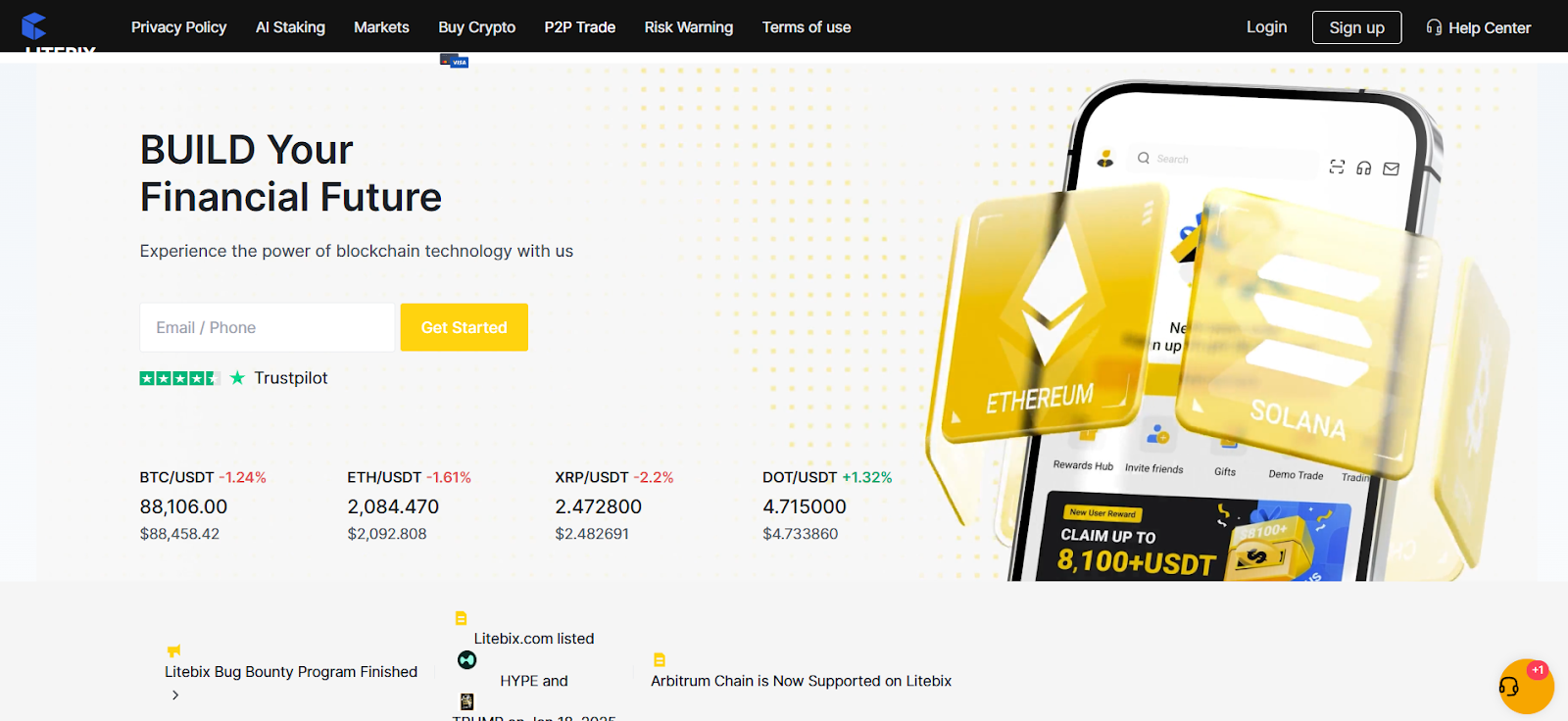The width and height of the screenshot is (1568, 721).
Task: Open the Trustpilot star rating badge
Action: click(179, 378)
